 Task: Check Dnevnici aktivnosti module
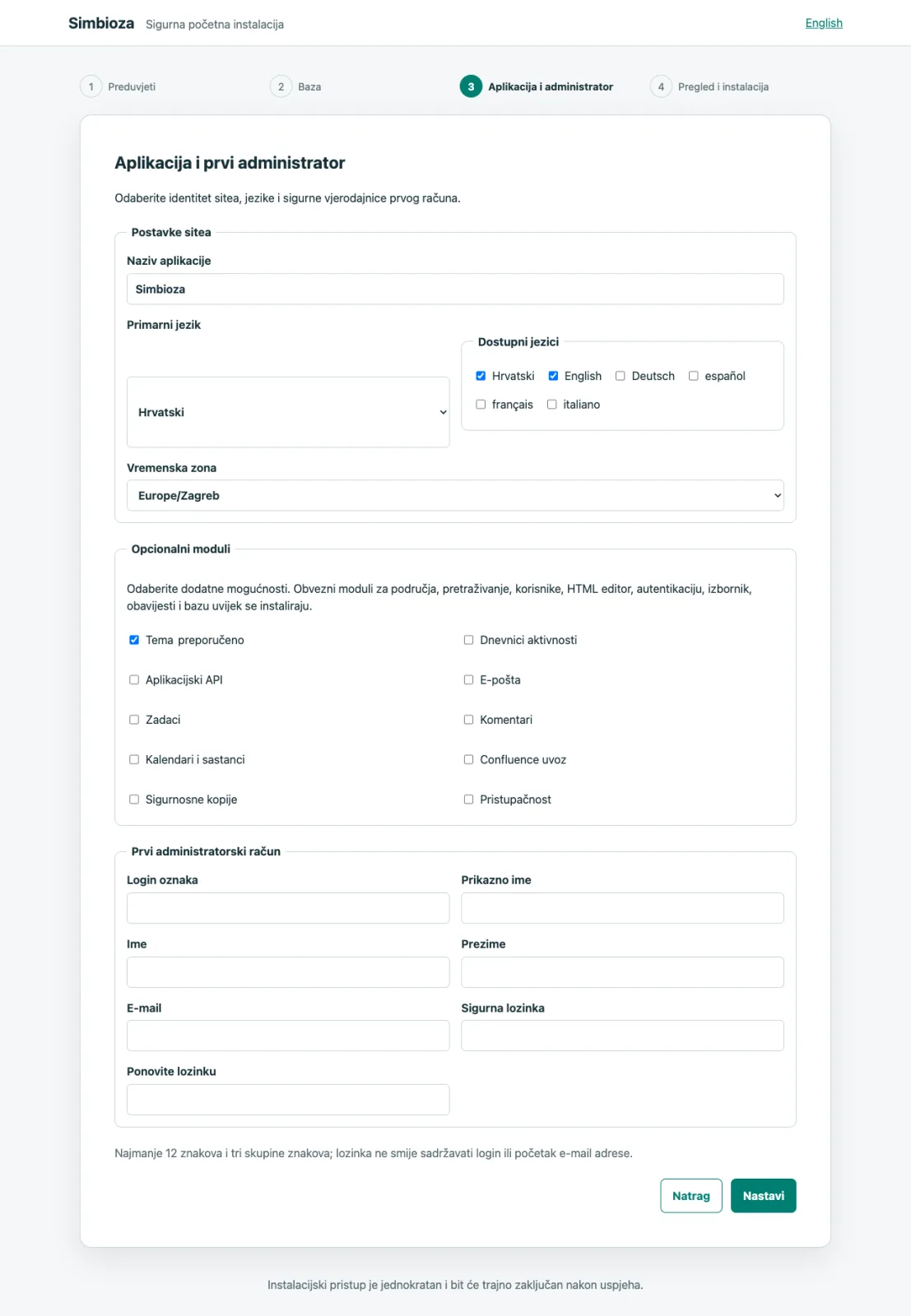468,640
